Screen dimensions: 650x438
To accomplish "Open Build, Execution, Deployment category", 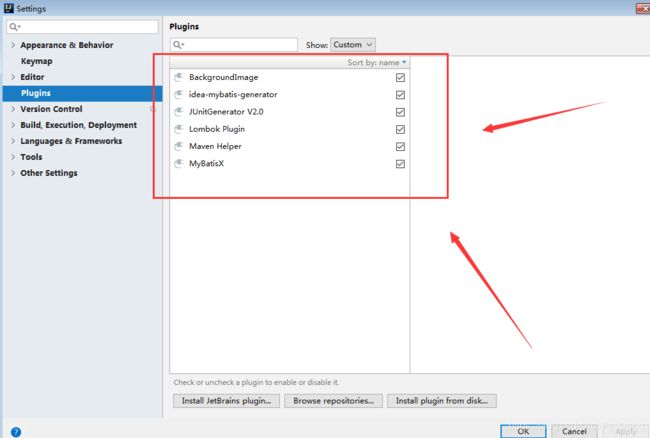I will (79, 125).
